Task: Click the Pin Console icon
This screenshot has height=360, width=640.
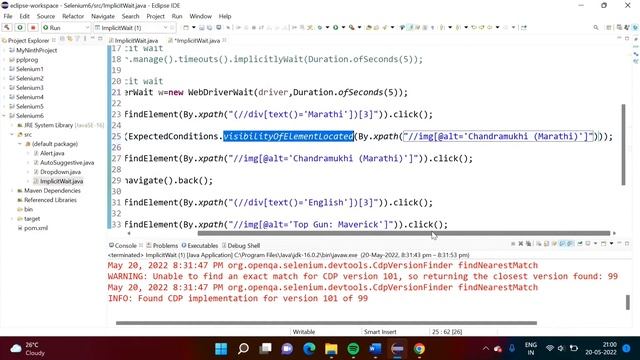Action: pyautogui.click(x=580, y=244)
